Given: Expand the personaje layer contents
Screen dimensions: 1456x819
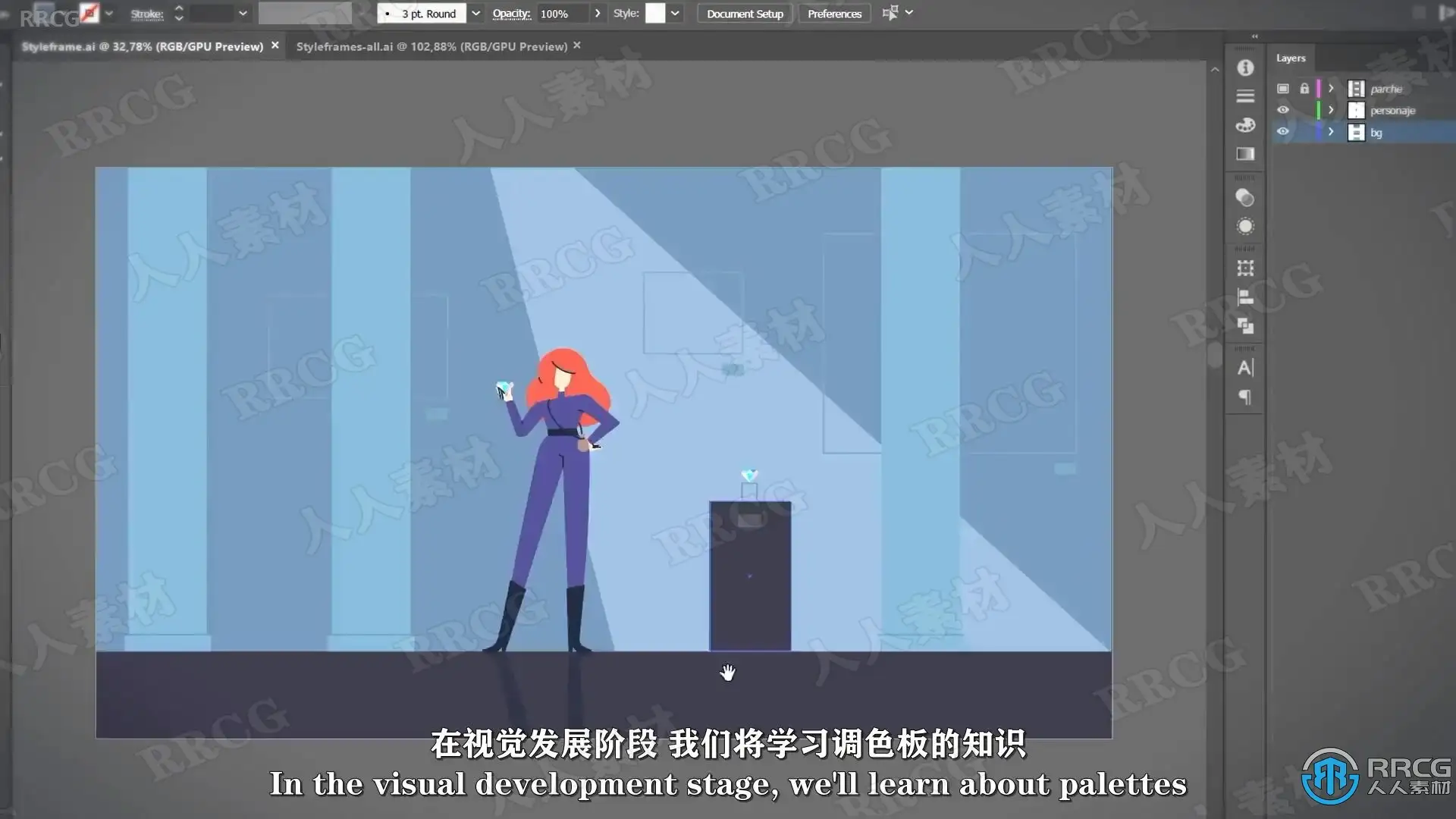Looking at the screenshot, I should [x=1331, y=110].
